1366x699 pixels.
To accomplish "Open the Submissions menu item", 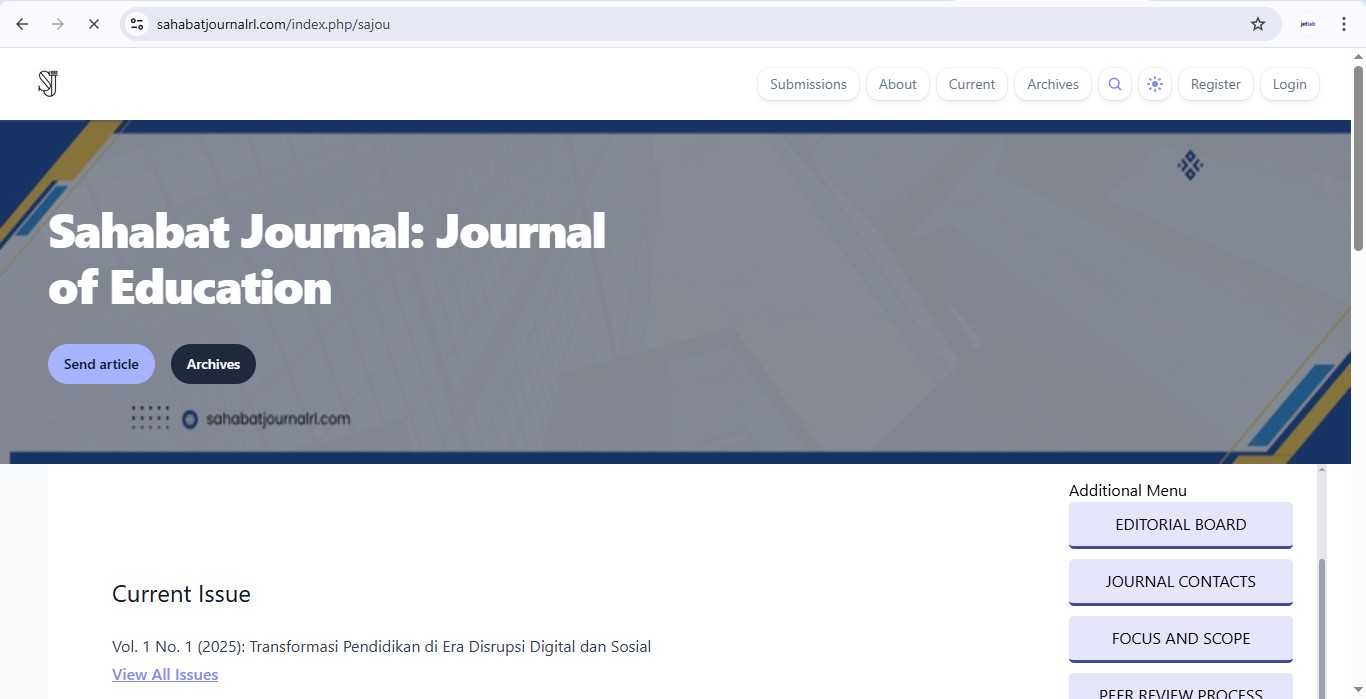I will [808, 84].
